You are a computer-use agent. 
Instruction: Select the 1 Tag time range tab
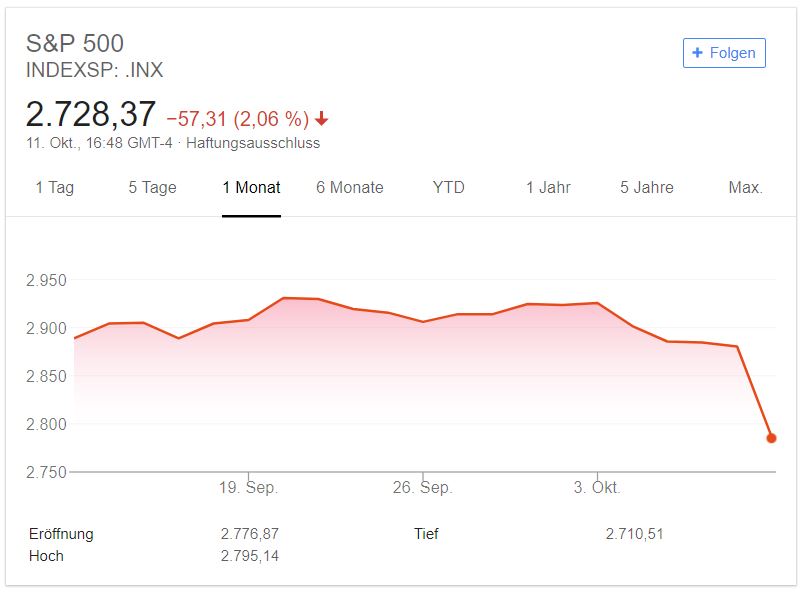55,187
